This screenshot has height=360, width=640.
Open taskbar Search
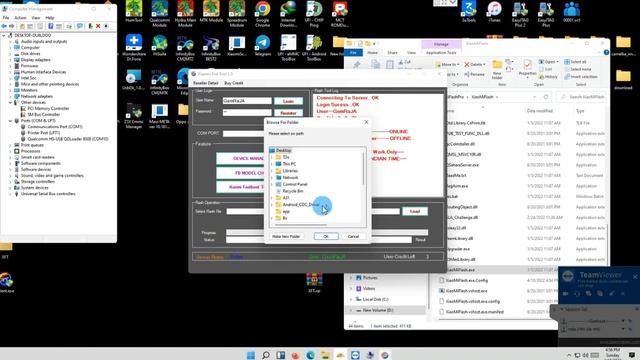pyautogui.click(x=266, y=355)
